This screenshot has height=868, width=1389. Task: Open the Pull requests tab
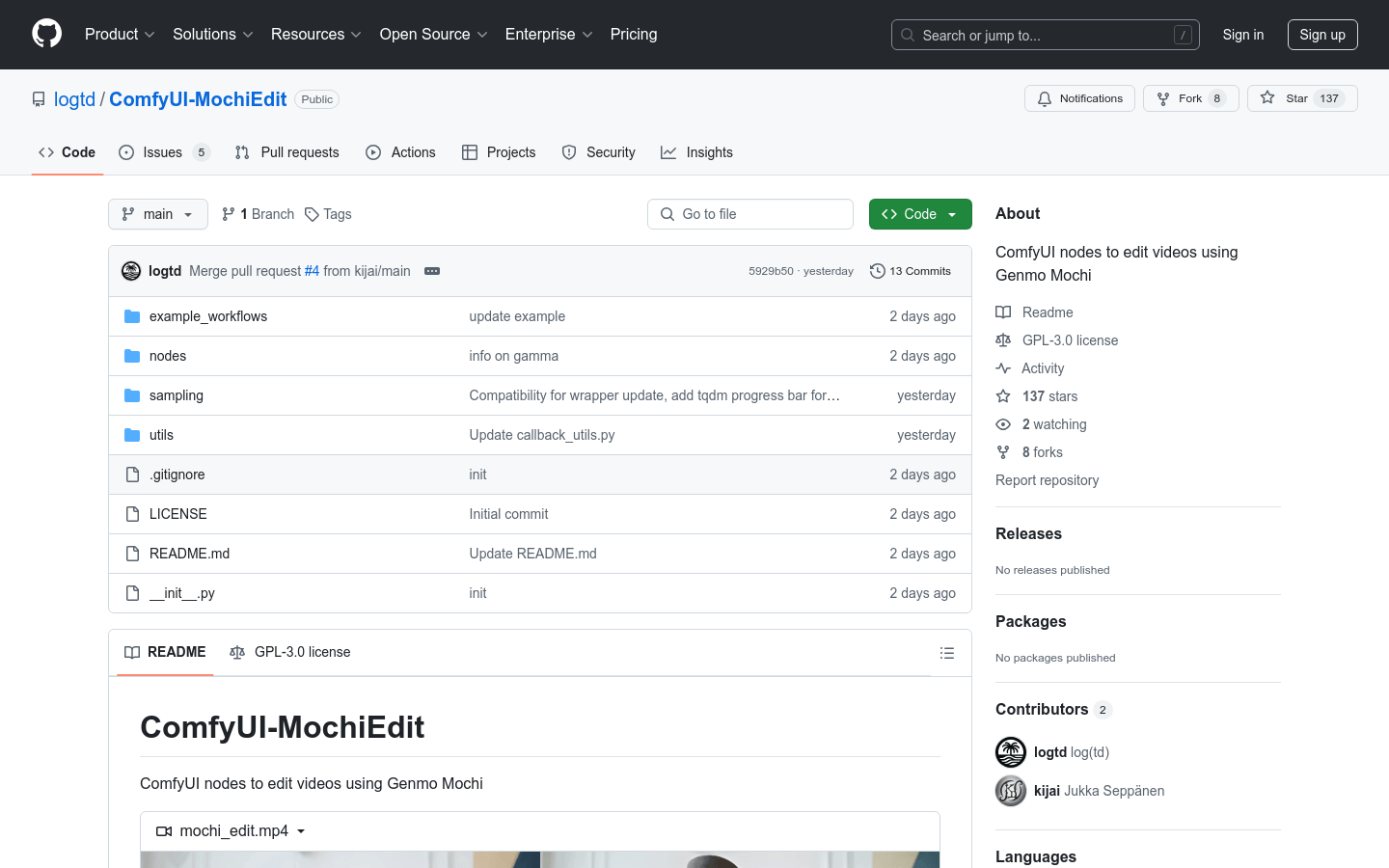click(x=287, y=152)
